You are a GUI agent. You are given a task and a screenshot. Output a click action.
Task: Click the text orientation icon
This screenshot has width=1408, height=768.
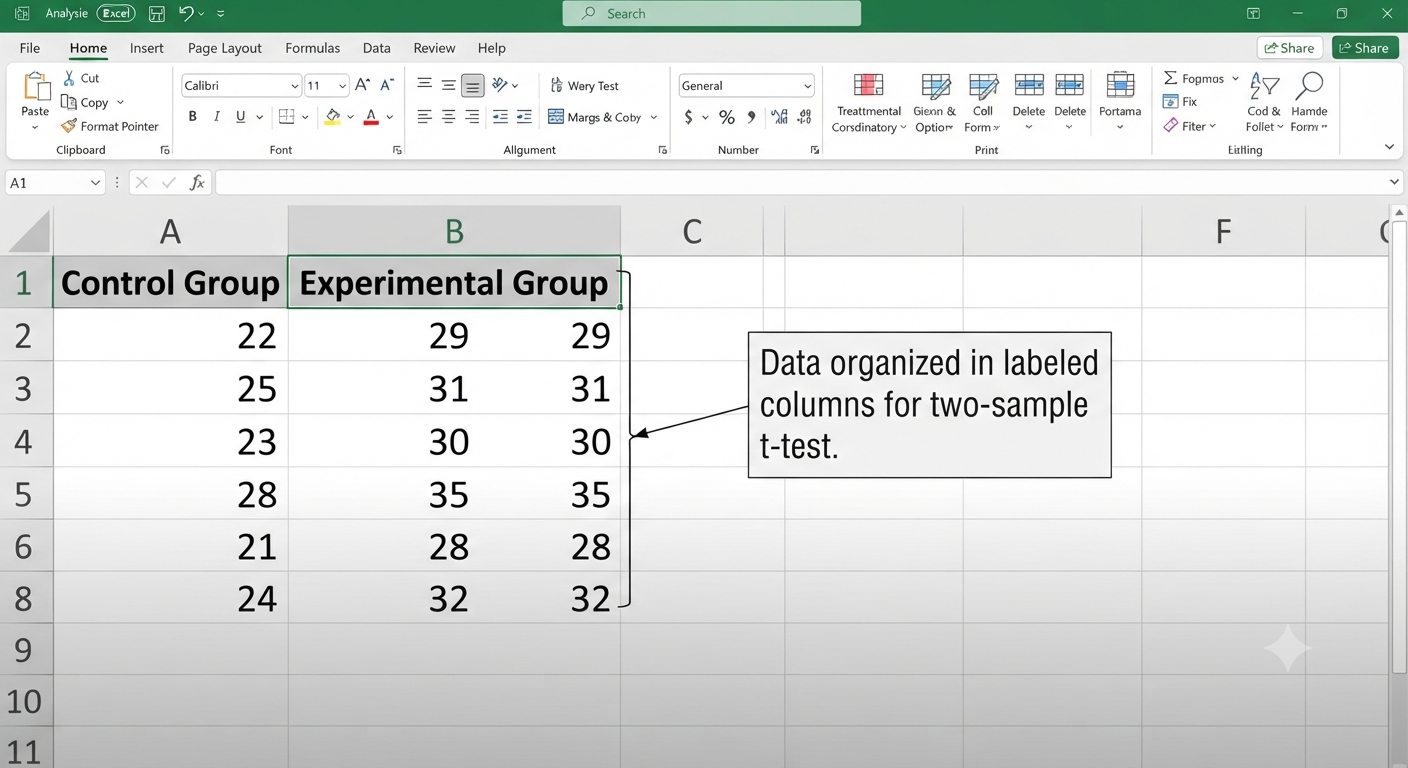point(500,85)
